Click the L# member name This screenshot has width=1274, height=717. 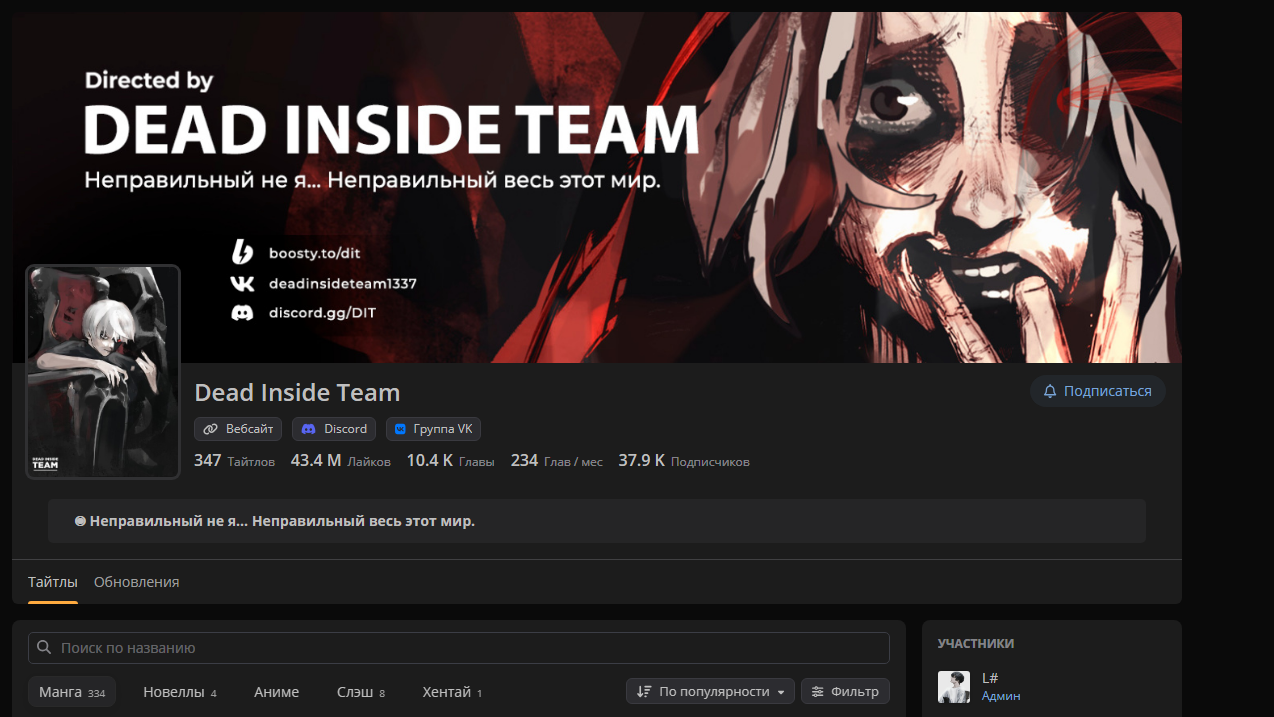tap(990, 678)
